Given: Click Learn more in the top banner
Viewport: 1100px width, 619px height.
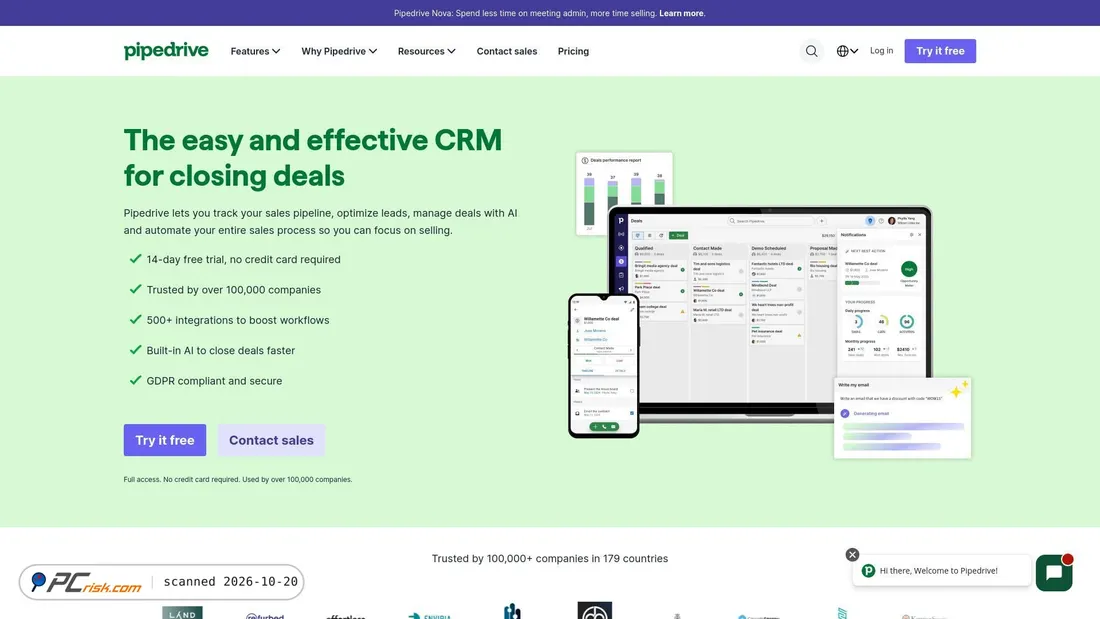Looking at the screenshot, I should (682, 13).
